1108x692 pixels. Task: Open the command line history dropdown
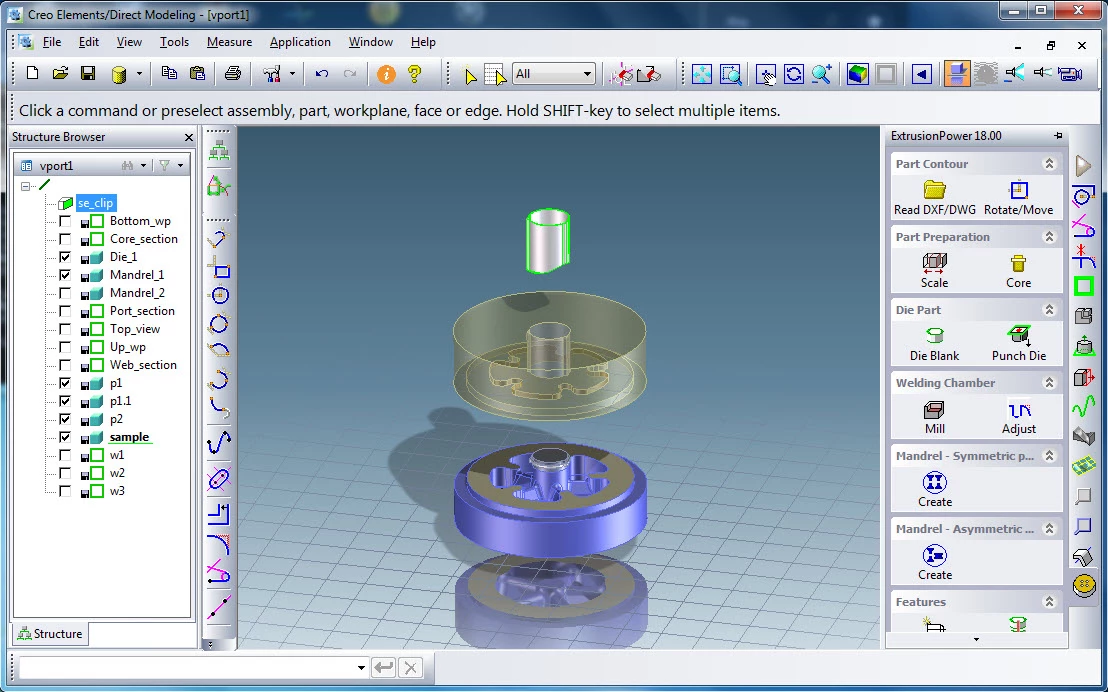tap(361, 667)
